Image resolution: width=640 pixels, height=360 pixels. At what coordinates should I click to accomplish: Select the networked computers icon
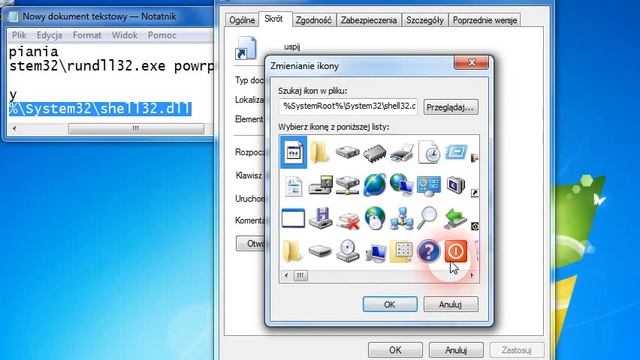click(402, 218)
